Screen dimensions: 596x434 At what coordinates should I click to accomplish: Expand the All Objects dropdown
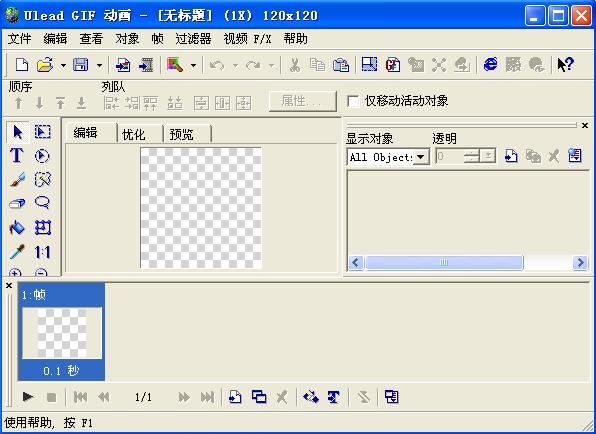click(x=421, y=157)
